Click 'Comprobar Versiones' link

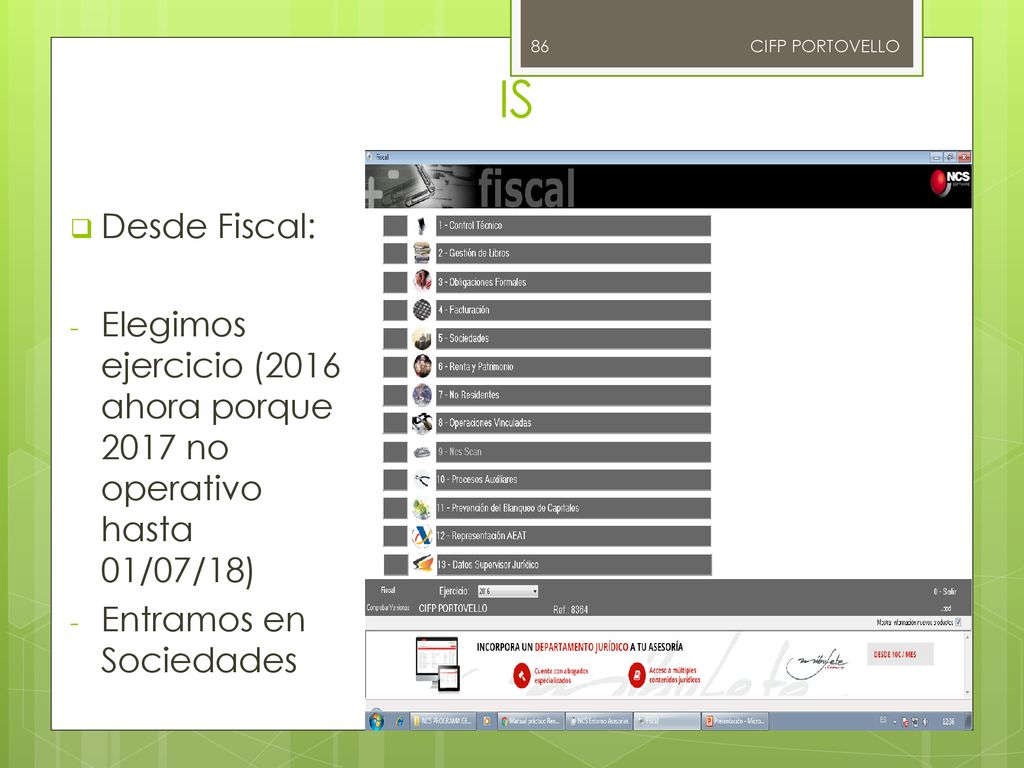[388, 608]
